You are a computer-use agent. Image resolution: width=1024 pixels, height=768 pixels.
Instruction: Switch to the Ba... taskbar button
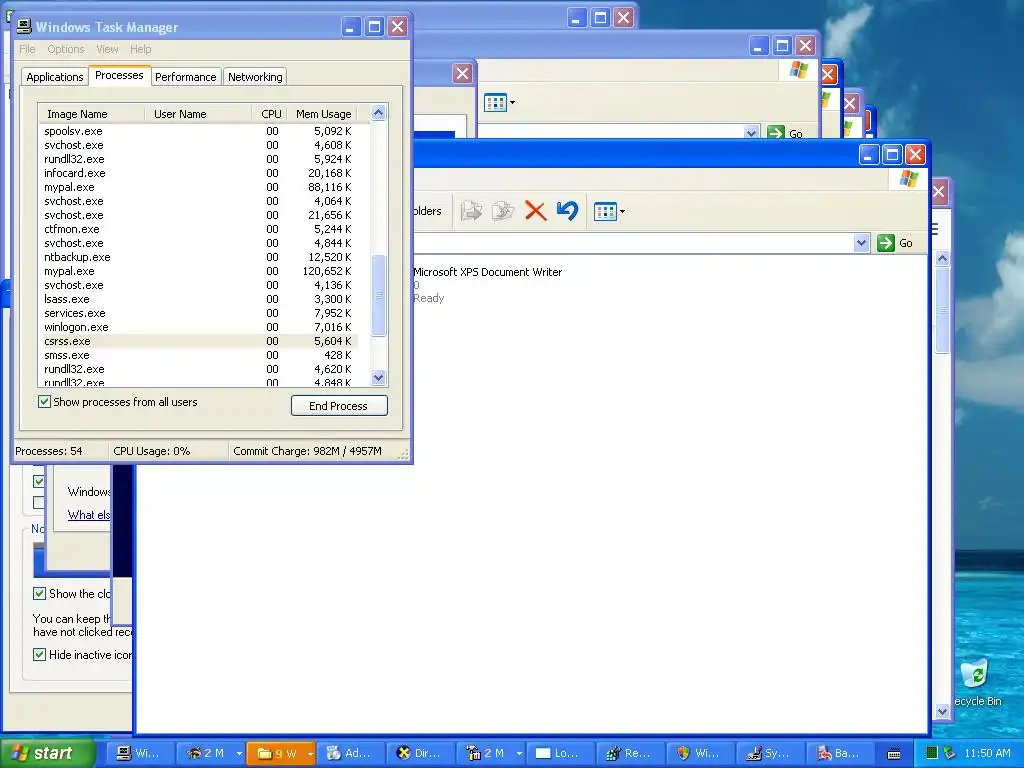840,753
